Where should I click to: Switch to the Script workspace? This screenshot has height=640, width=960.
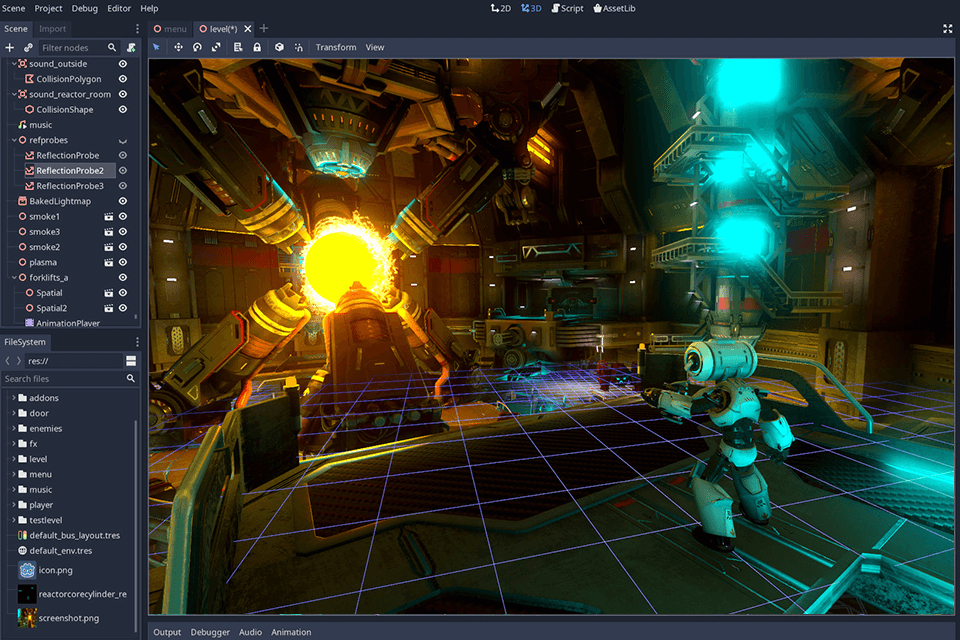coord(566,8)
